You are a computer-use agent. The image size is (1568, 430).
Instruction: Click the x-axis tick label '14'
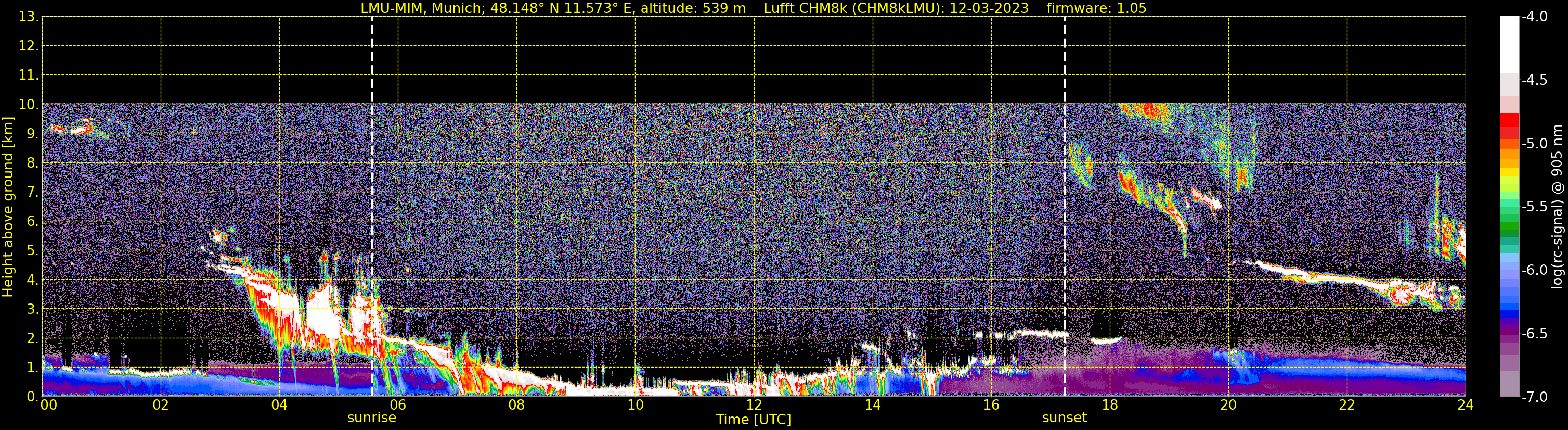point(873,406)
